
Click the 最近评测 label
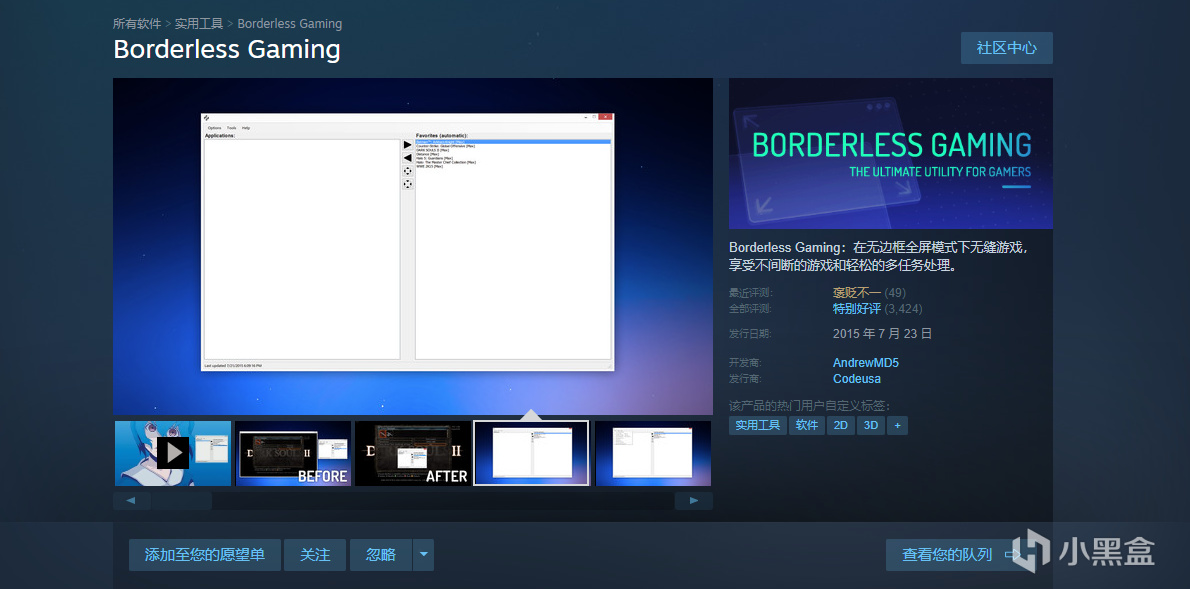coord(751,292)
